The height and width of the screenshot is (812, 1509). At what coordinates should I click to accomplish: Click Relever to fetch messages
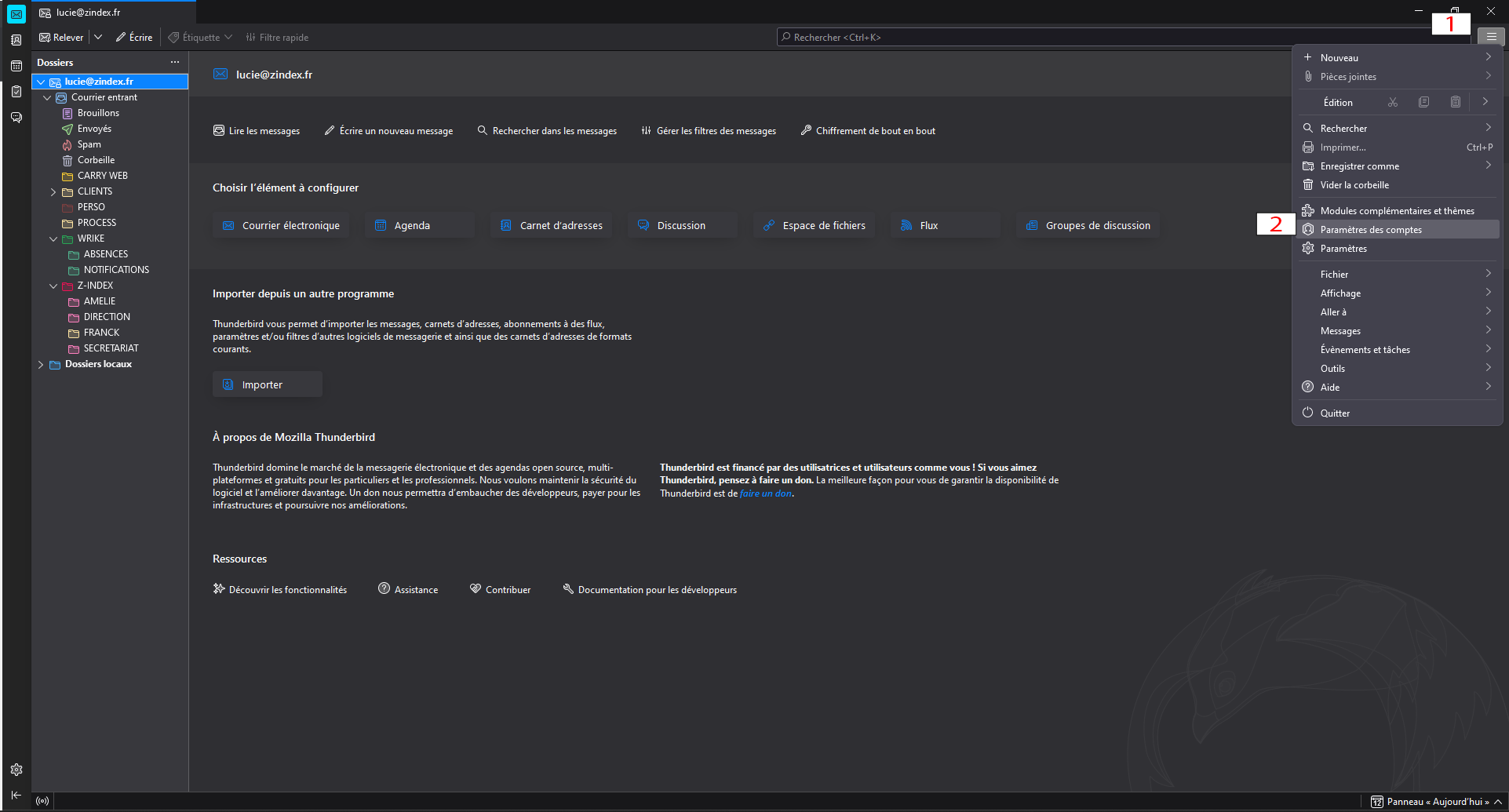[61, 37]
